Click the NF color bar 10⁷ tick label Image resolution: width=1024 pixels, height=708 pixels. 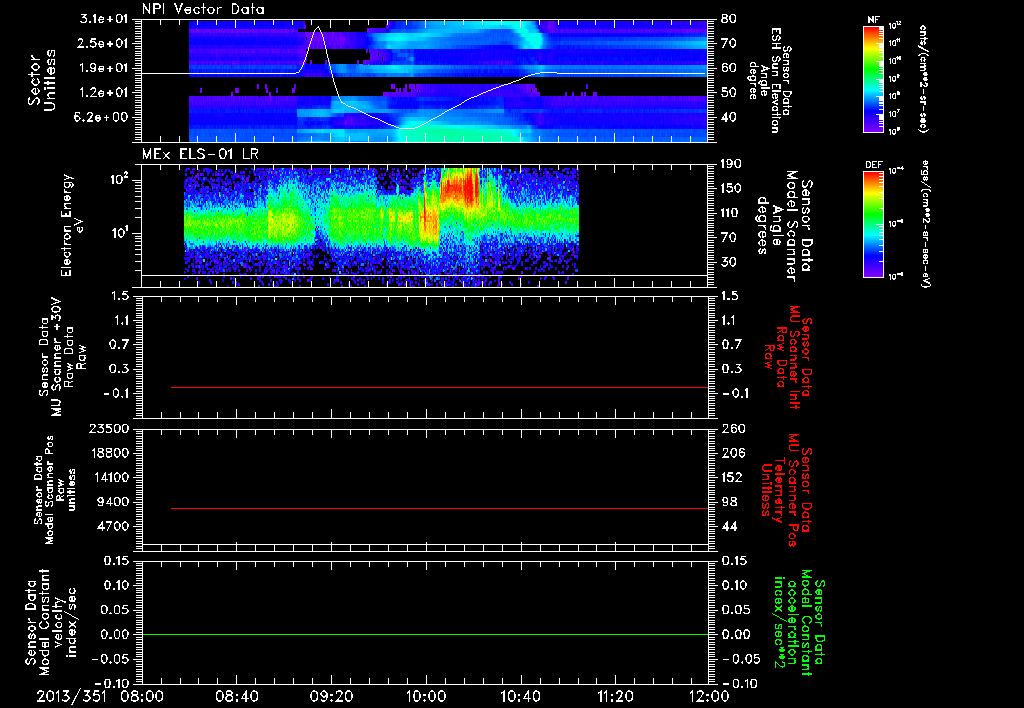[895, 114]
